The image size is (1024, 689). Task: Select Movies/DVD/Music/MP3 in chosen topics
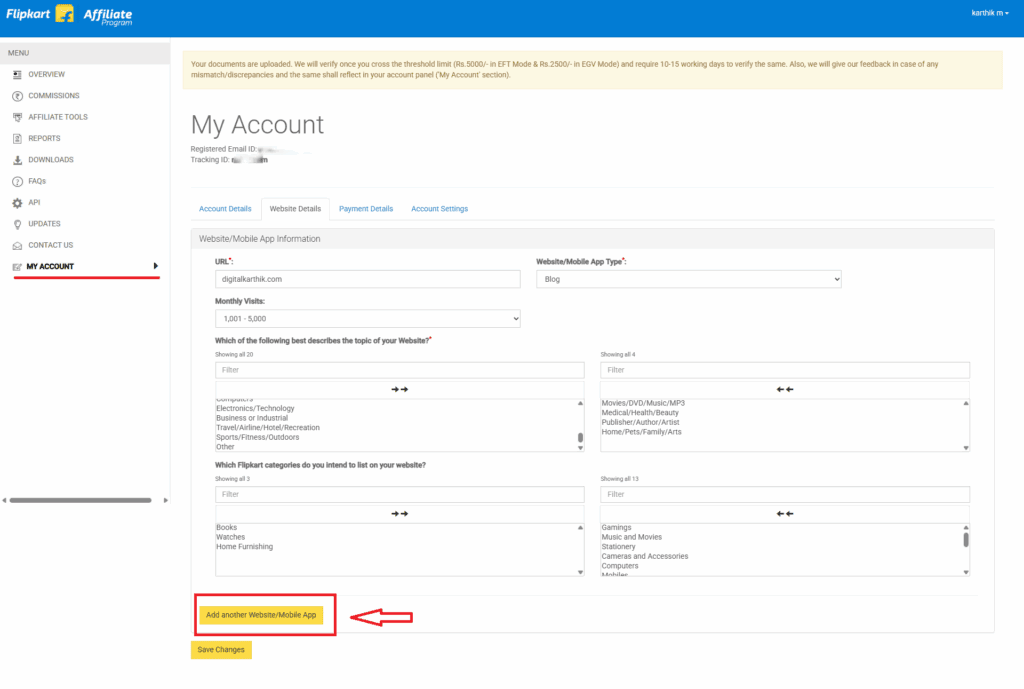[643, 404]
